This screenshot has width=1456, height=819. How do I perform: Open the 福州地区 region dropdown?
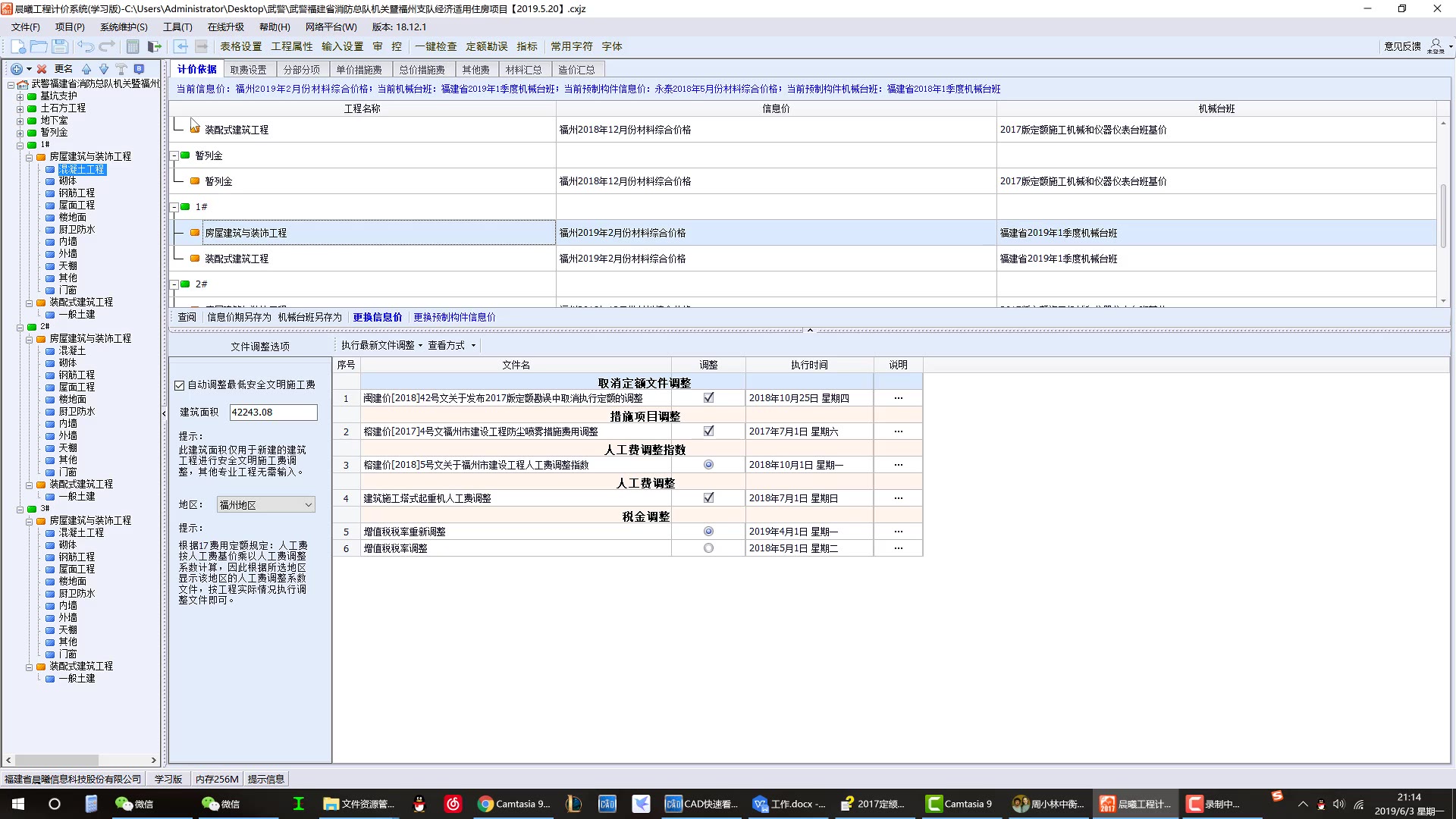[265, 505]
